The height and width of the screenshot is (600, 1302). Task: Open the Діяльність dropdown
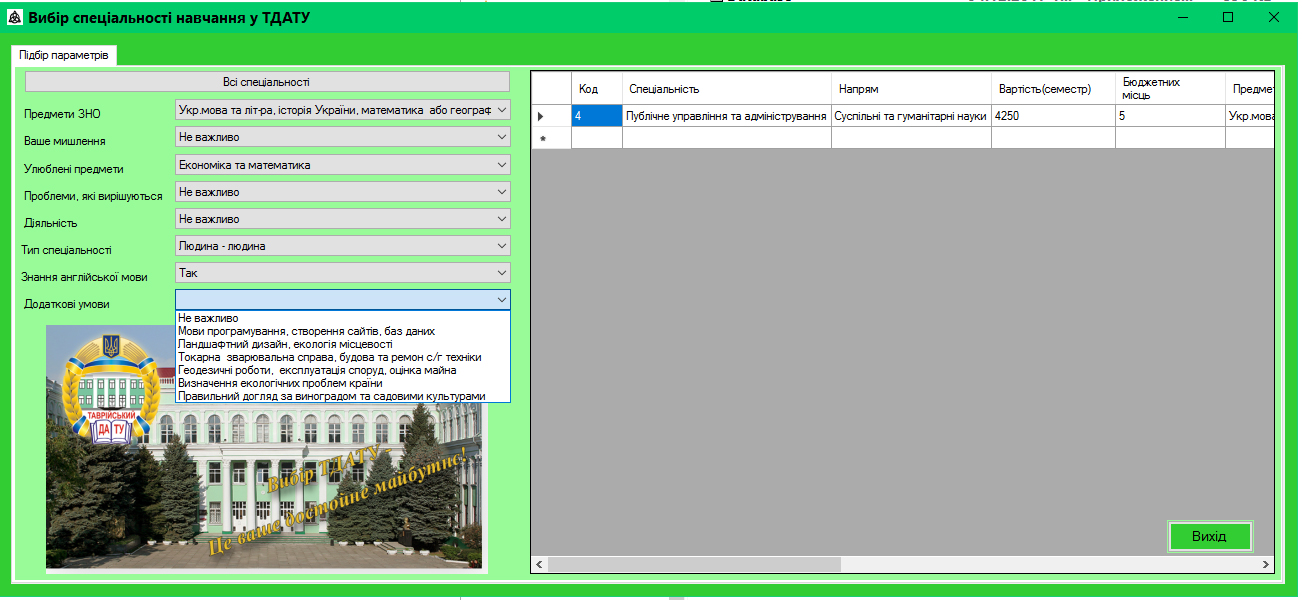(x=343, y=218)
